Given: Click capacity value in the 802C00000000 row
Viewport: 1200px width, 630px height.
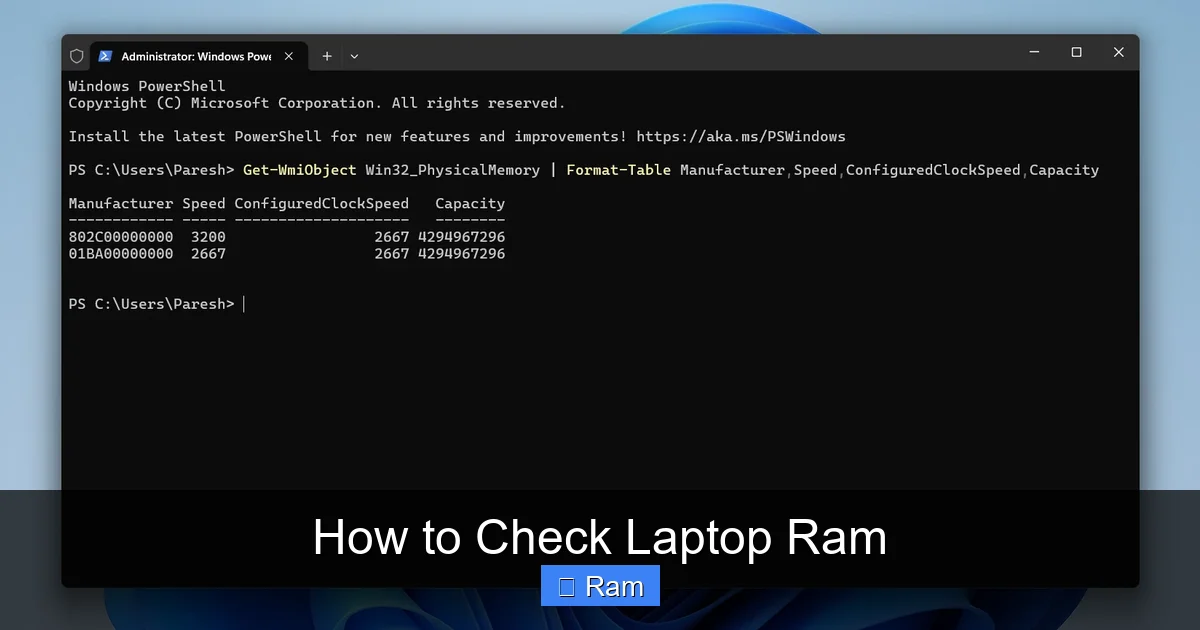Looking at the screenshot, I should click(x=462, y=237).
